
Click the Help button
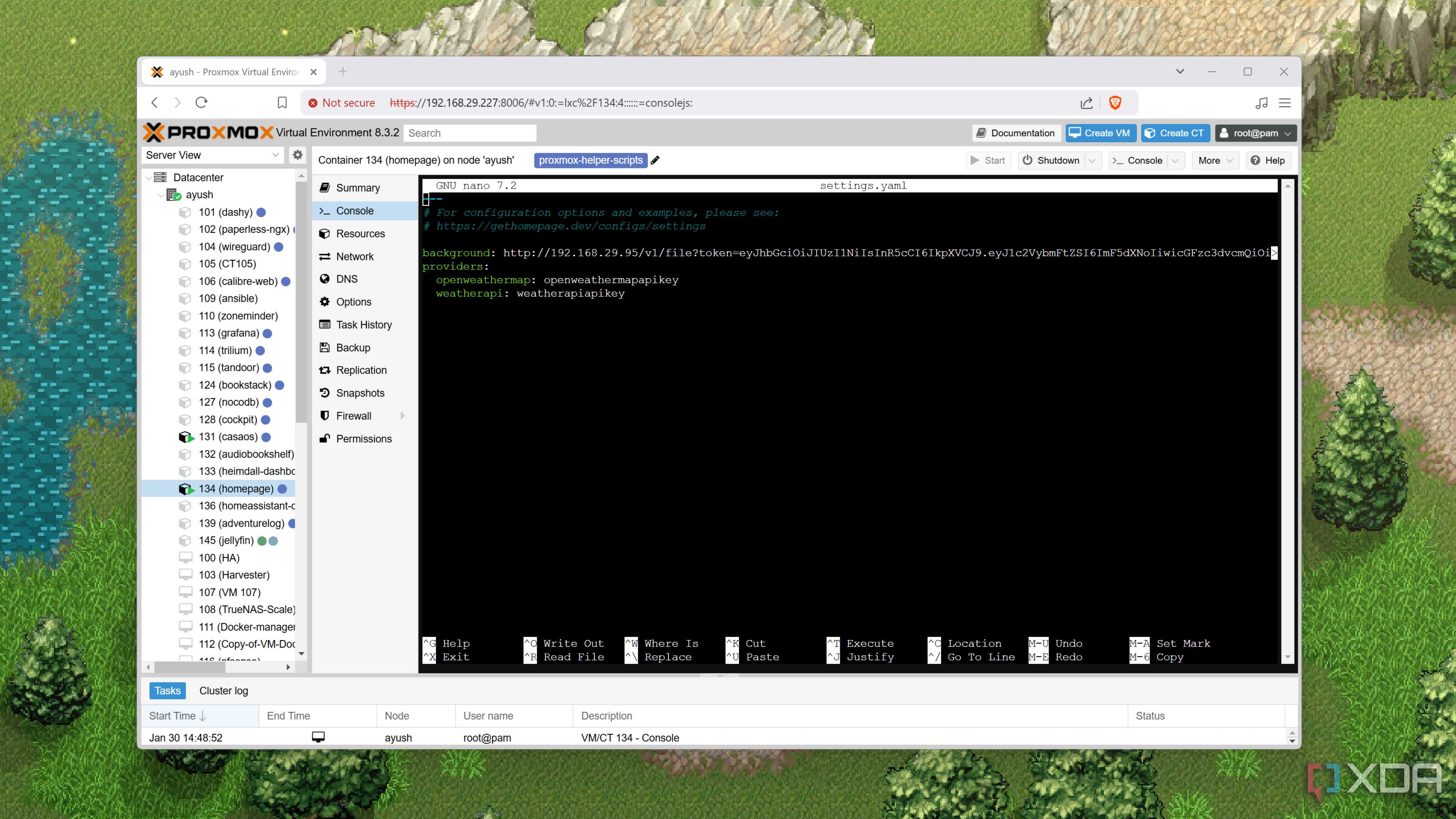click(x=1268, y=160)
